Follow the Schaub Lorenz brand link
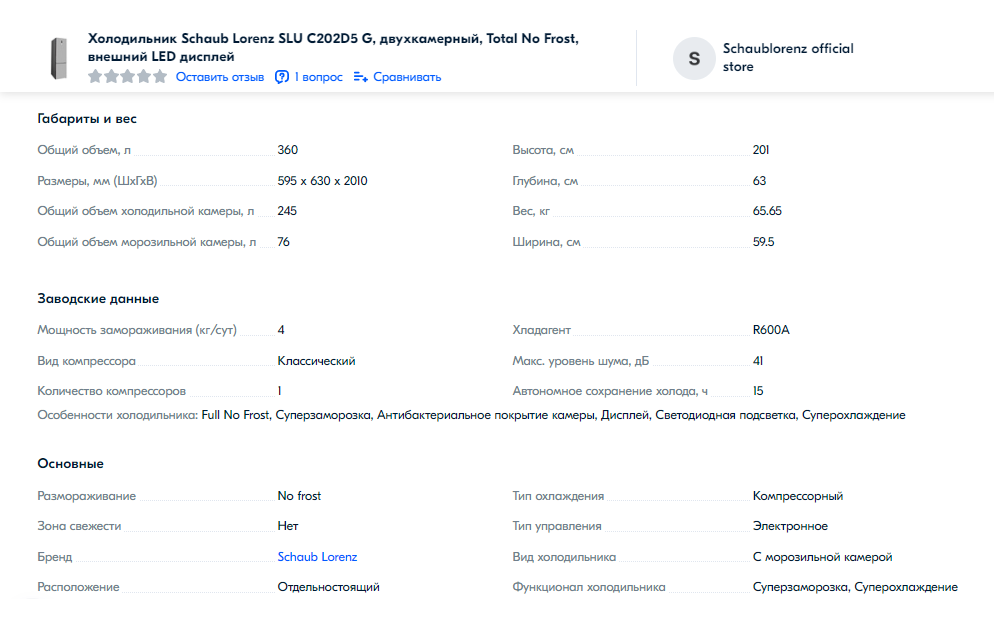 [x=317, y=557]
